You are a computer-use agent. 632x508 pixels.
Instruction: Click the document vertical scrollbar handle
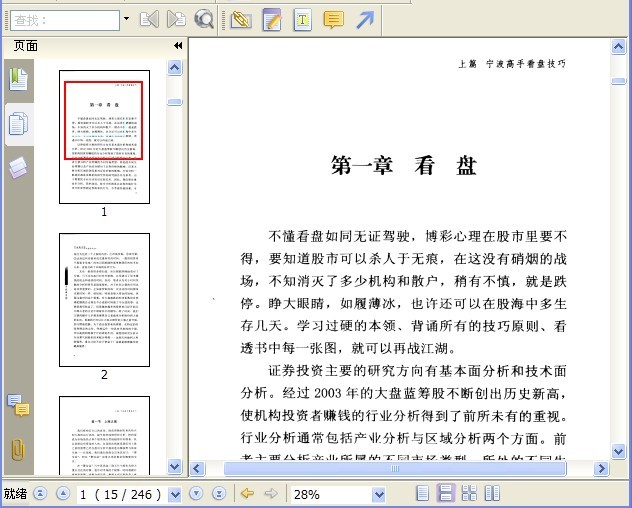click(618, 81)
